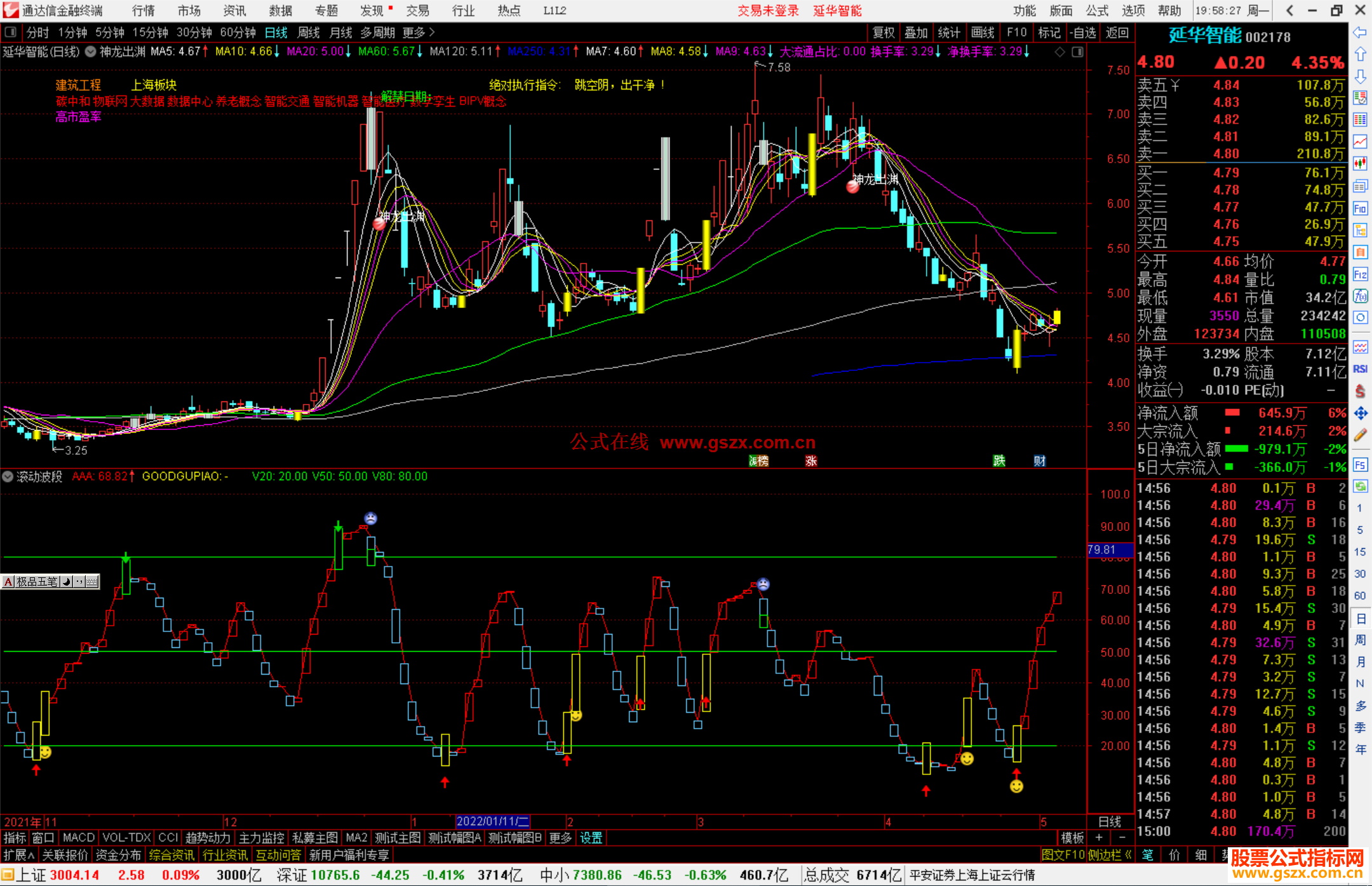Image resolution: width=1372 pixels, height=886 pixels.
Task: Select 月 monthly period in right sidebar
Action: point(1360,662)
